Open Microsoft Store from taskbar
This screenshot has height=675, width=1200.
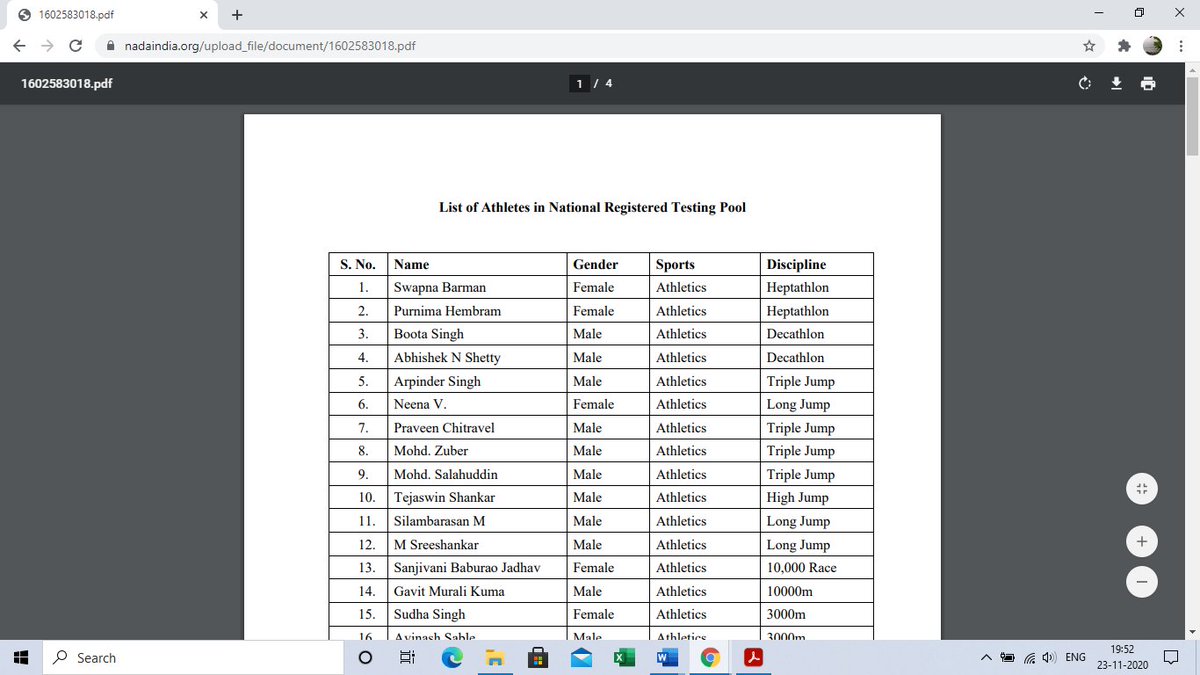(537, 657)
